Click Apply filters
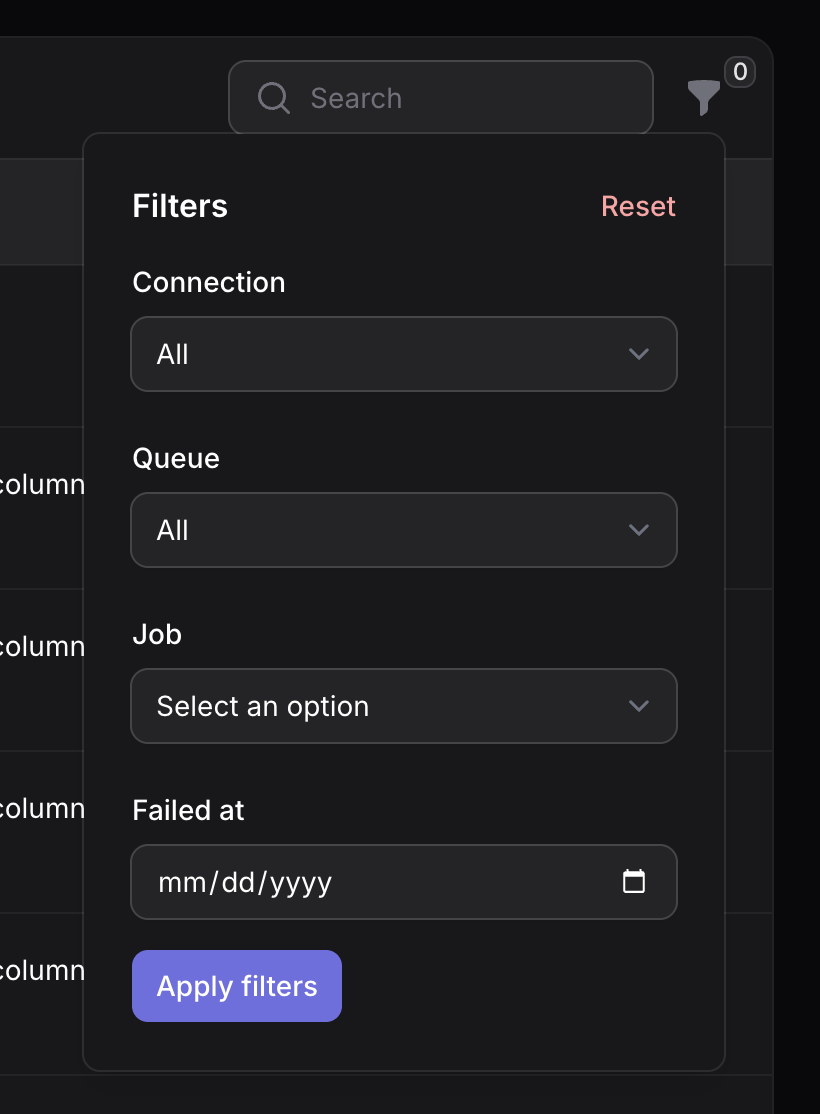The width and height of the screenshot is (820, 1114). pyautogui.click(x=236, y=986)
